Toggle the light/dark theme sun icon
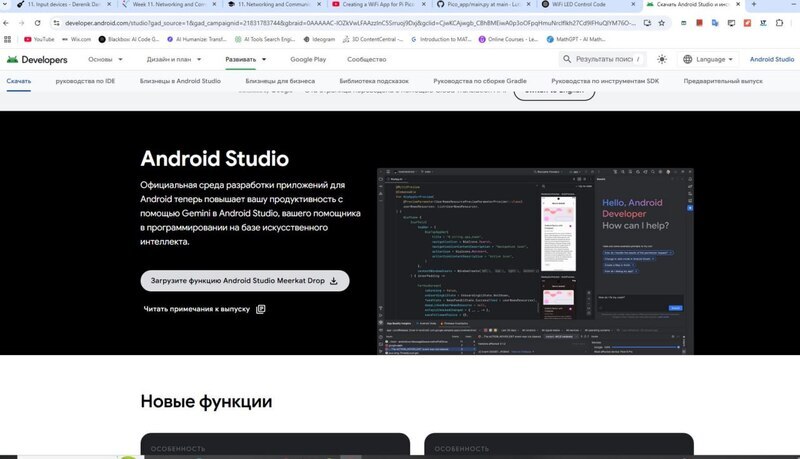Screen dimensions: 800x459 click(662, 59)
